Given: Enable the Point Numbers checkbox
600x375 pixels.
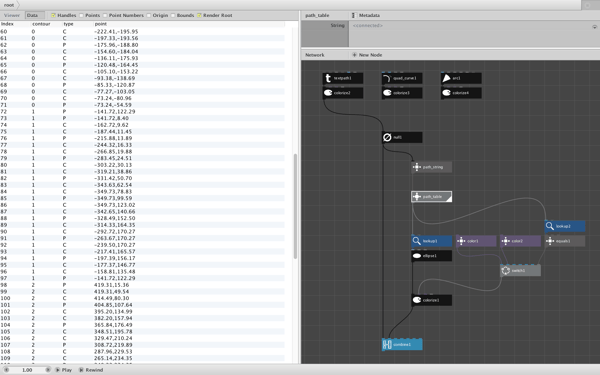Looking at the screenshot, I should pos(105,15).
